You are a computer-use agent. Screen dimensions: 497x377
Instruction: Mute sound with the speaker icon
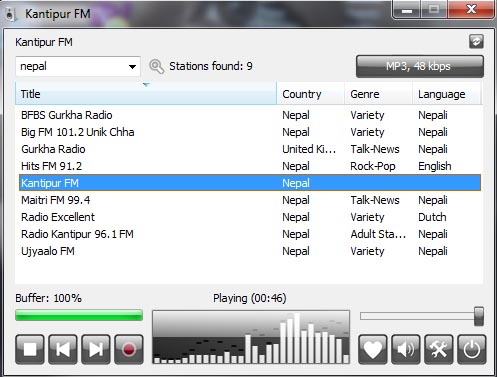pos(406,349)
